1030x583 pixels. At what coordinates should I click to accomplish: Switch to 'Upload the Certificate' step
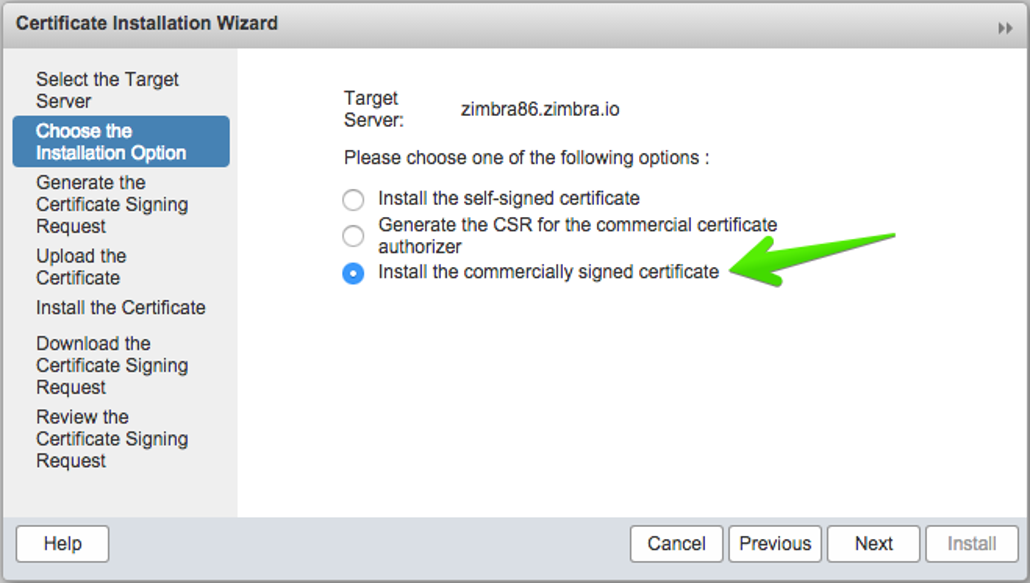coord(81,267)
